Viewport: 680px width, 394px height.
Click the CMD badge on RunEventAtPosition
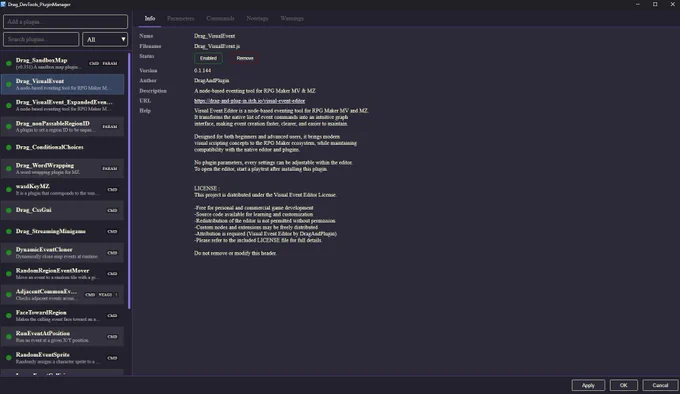[112, 337]
